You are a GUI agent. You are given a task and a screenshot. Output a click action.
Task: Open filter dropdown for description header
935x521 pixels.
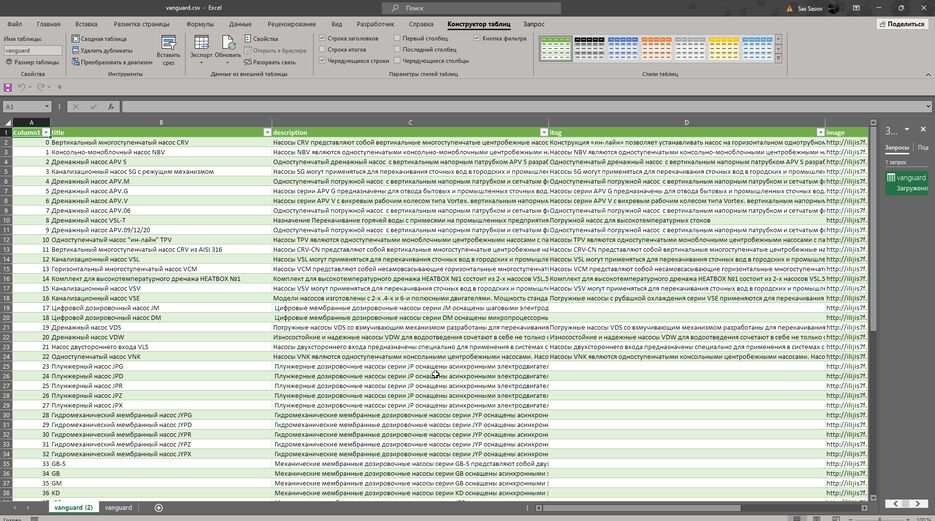544,132
